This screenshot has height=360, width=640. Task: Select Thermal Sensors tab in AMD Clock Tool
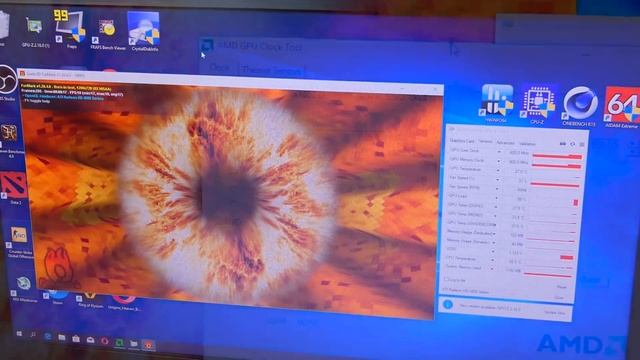coord(271,70)
